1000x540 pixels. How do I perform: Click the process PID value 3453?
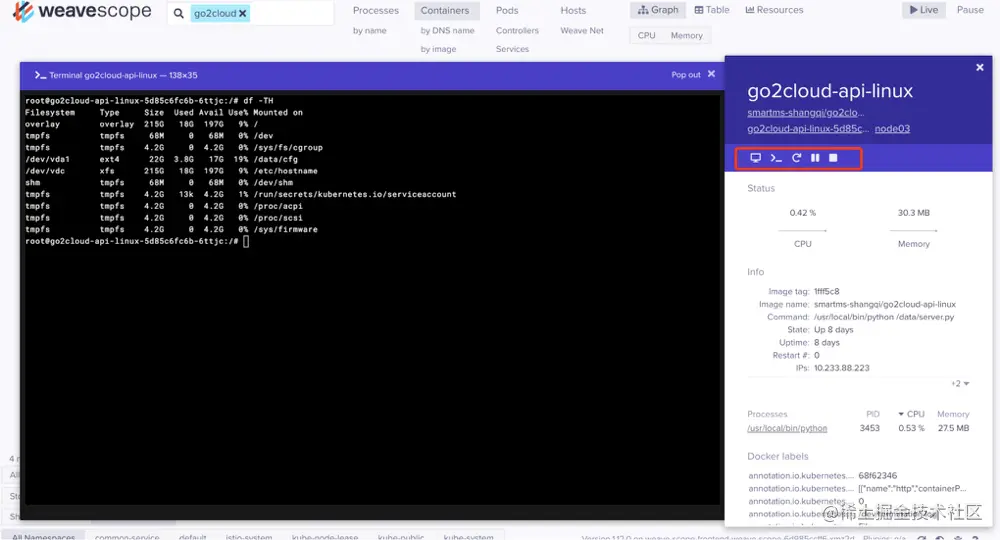pos(869,428)
